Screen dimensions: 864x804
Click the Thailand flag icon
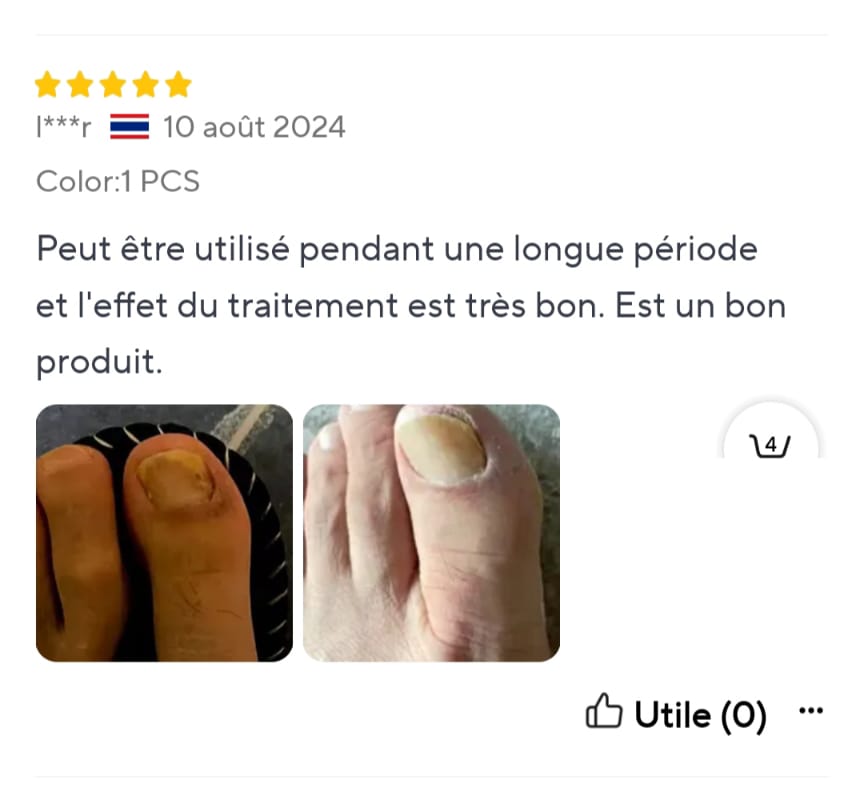click(129, 127)
